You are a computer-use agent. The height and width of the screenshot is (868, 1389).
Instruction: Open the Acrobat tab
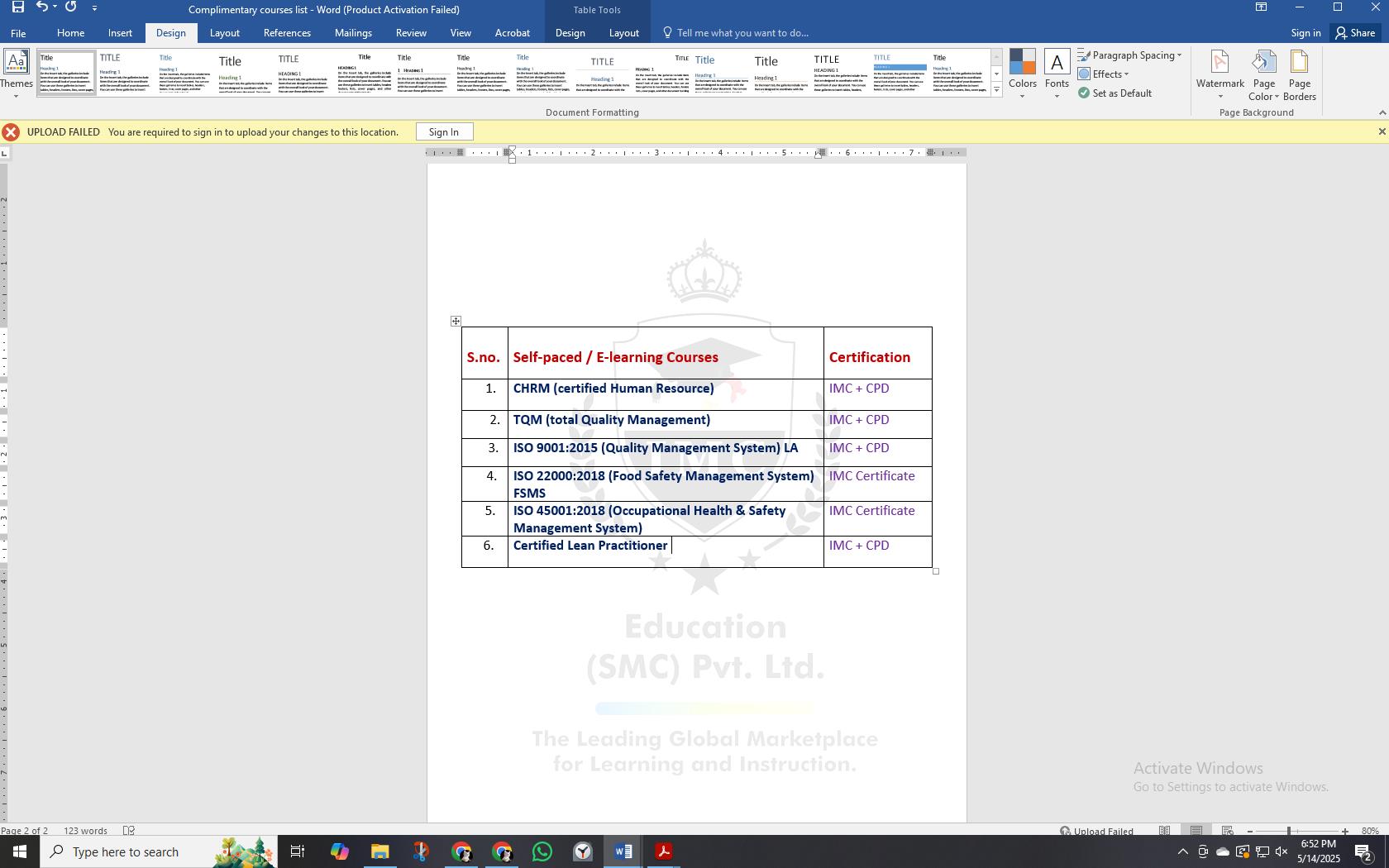click(x=512, y=33)
